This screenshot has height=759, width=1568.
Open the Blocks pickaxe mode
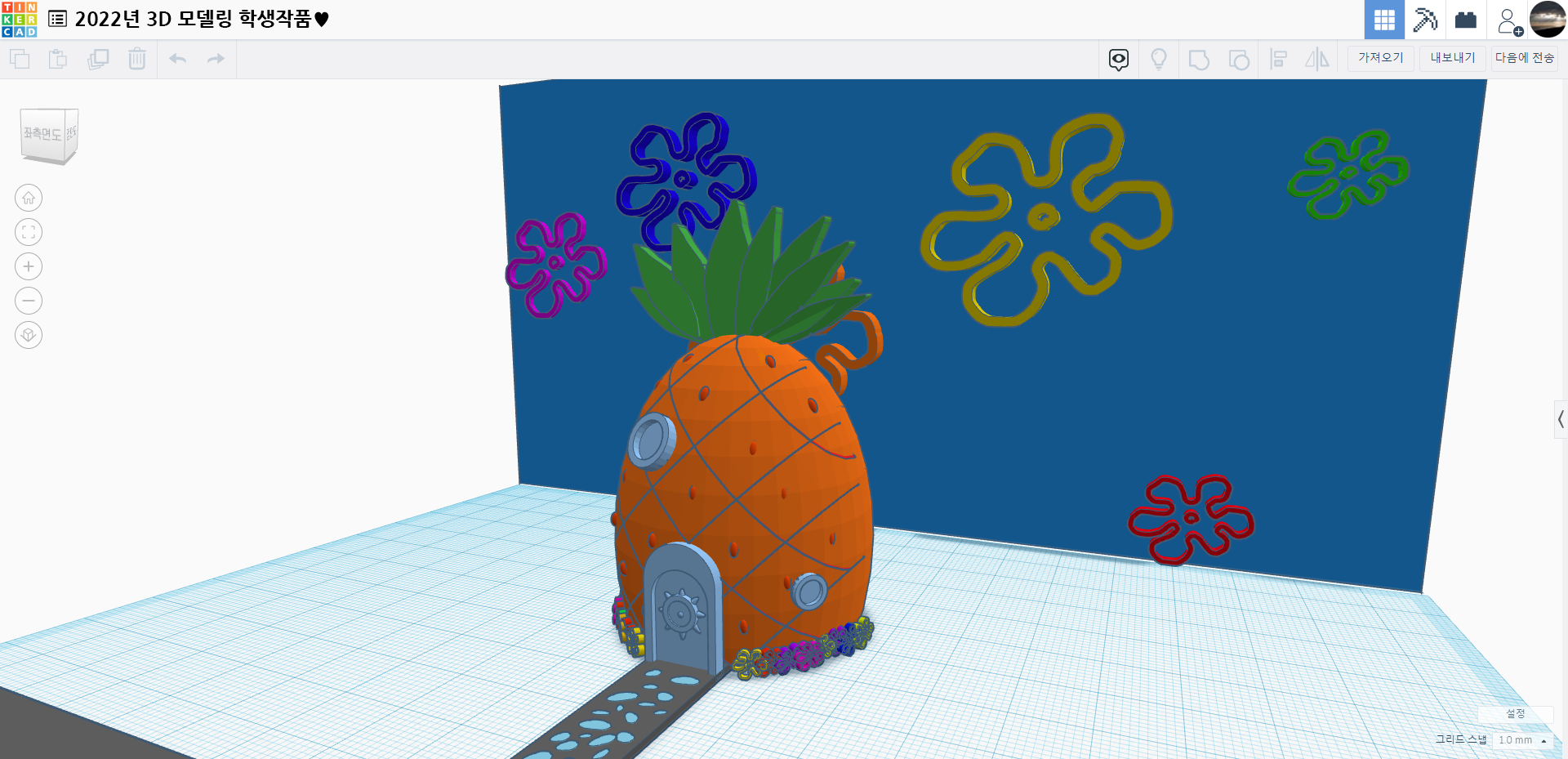coord(1425,20)
